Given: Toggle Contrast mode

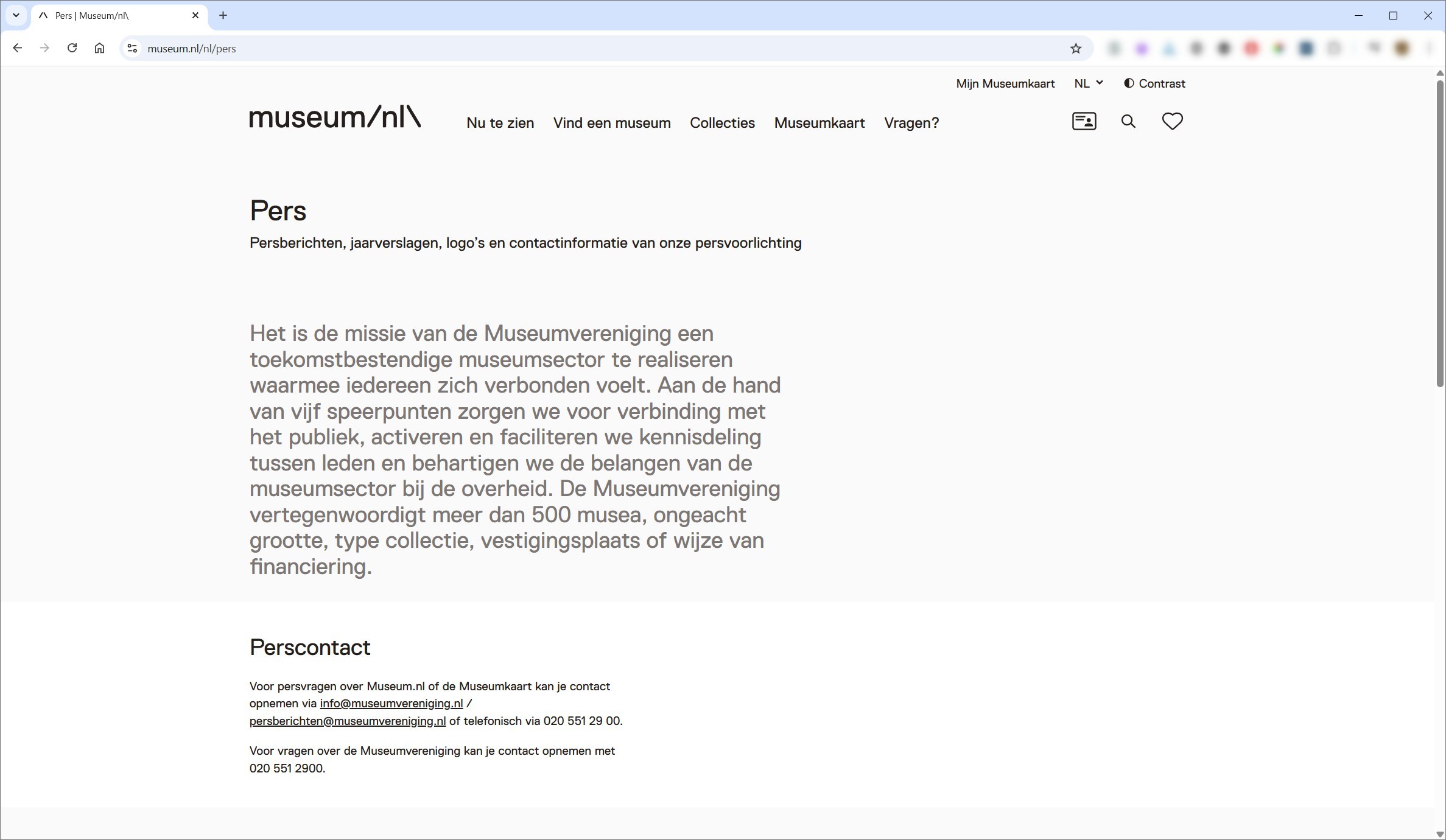Looking at the screenshot, I should click(1154, 83).
